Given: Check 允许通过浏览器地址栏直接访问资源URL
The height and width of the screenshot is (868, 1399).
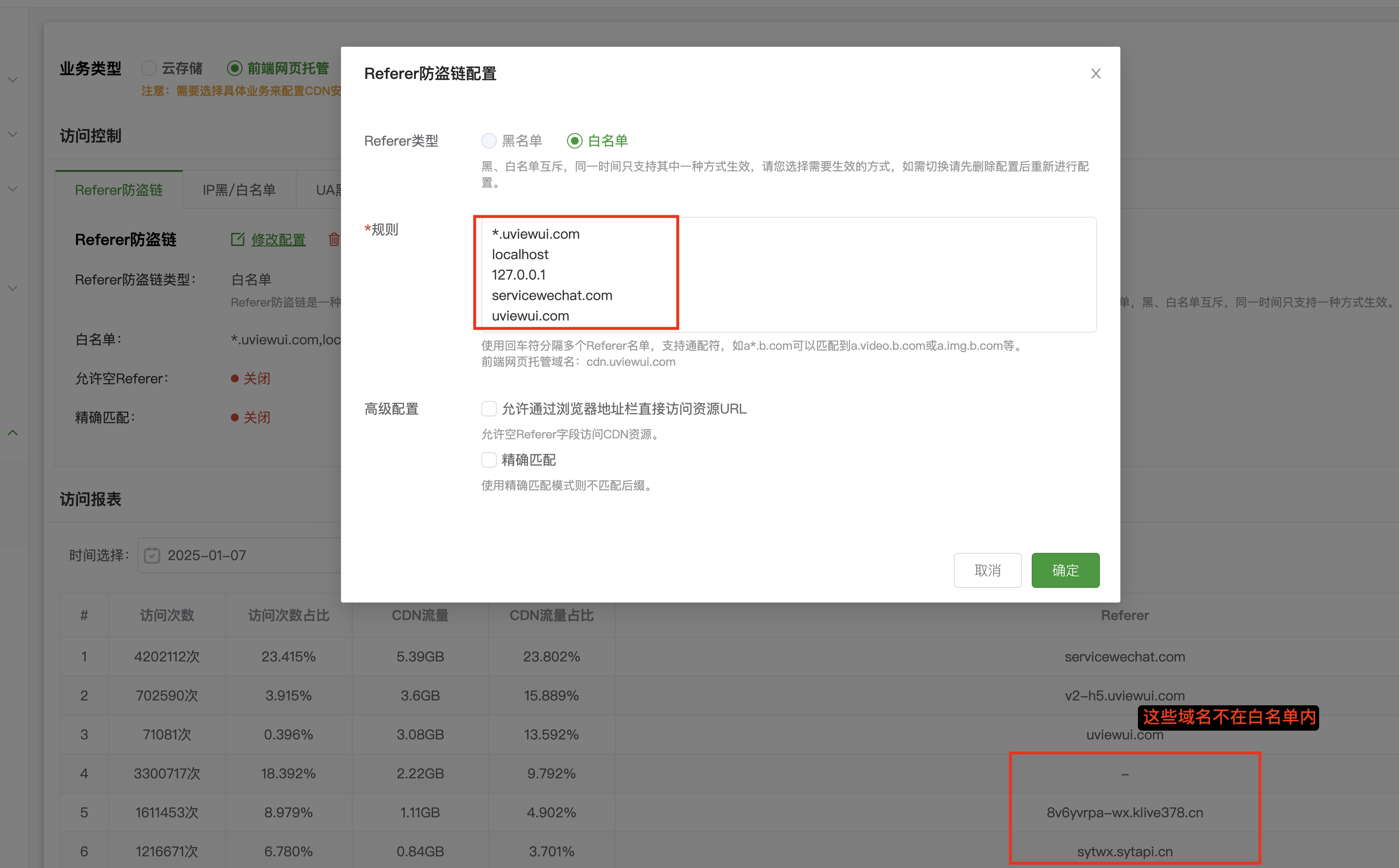Looking at the screenshot, I should pos(489,409).
